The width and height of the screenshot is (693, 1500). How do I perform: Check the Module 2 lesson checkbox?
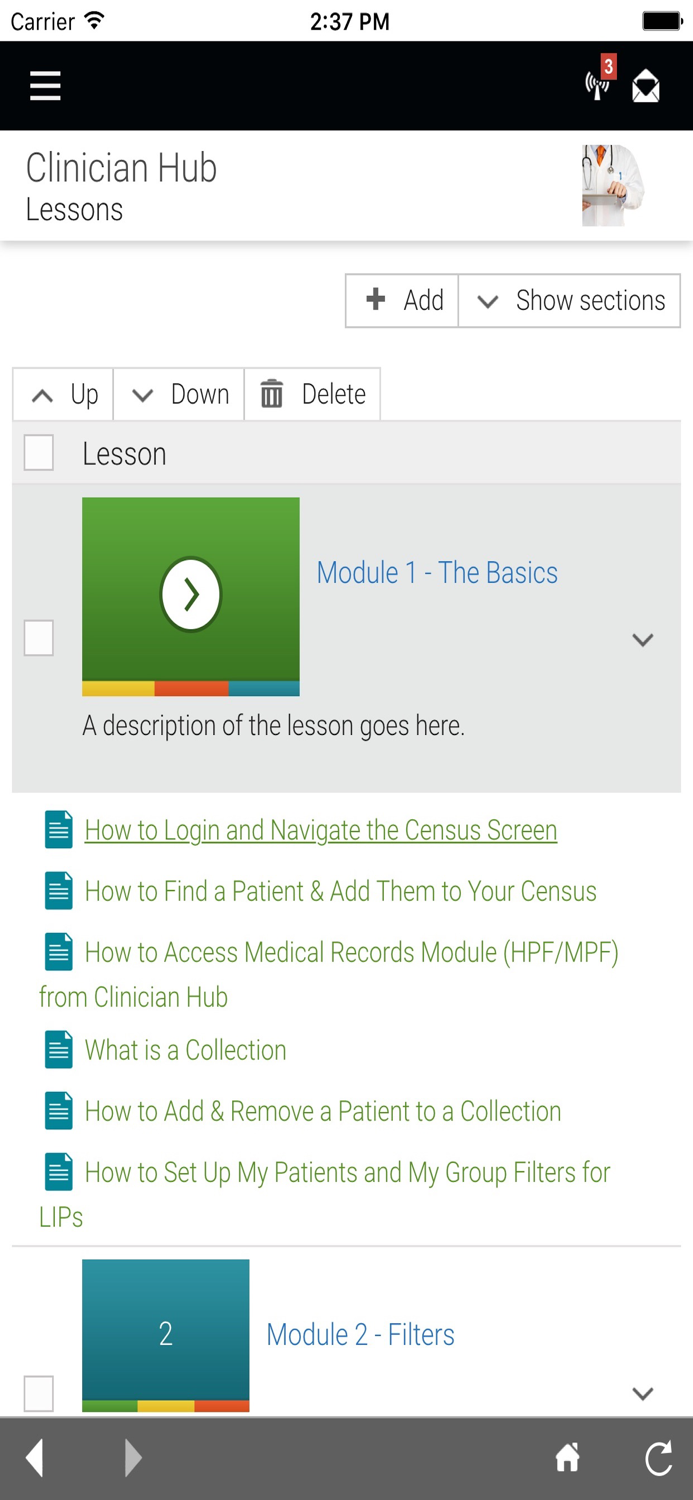pos(37,1390)
